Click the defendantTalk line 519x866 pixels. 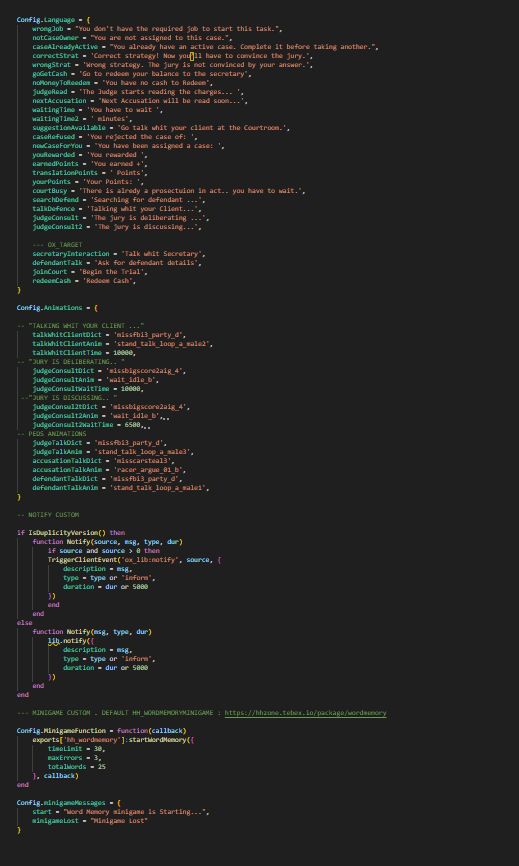tap(117, 263)
